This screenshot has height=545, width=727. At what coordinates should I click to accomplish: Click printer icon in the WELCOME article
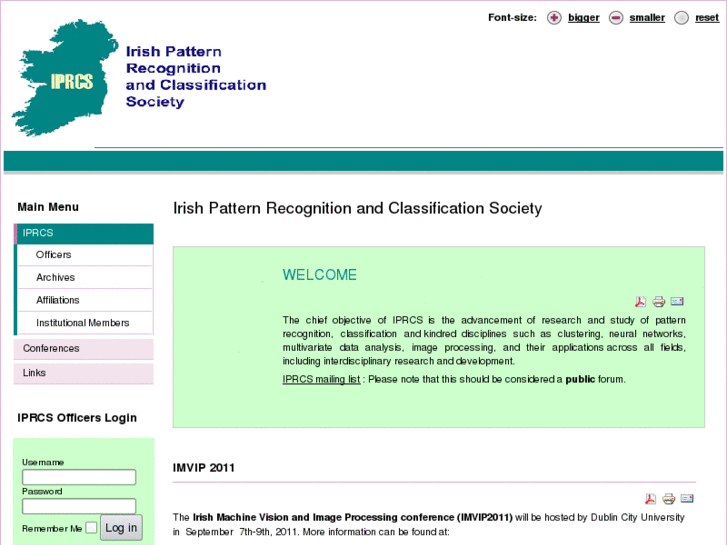659,302
